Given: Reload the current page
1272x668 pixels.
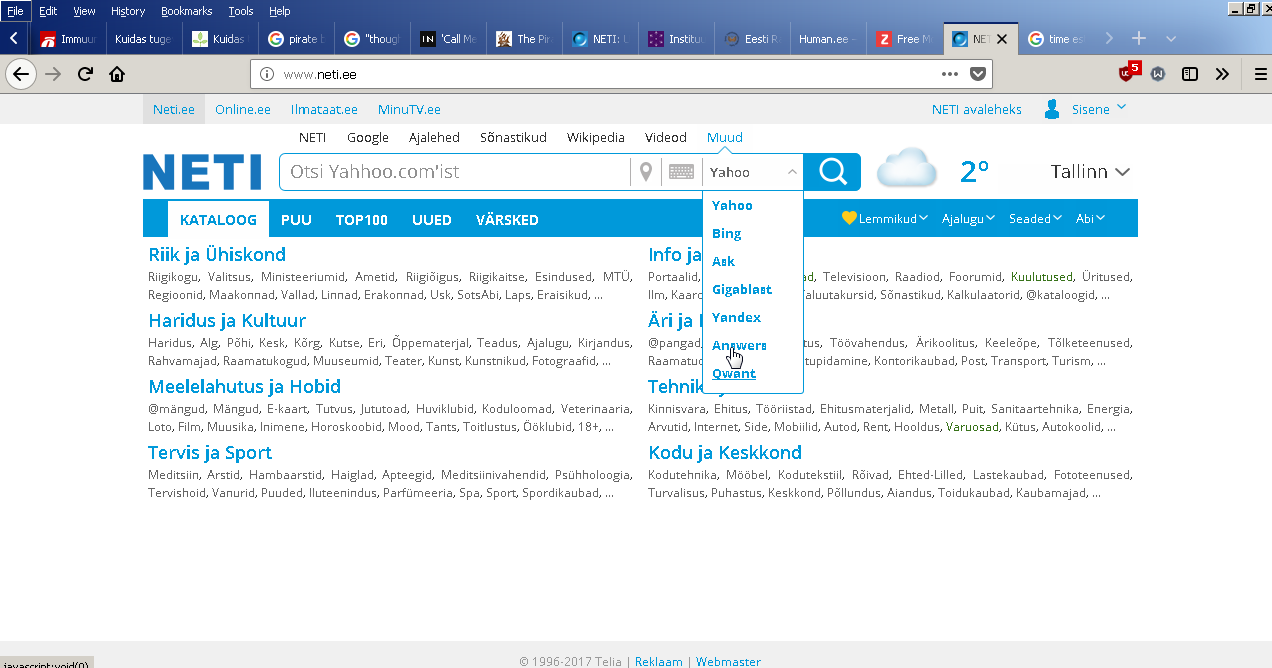Looking at the screenshot, I should [x=85, y=73].
